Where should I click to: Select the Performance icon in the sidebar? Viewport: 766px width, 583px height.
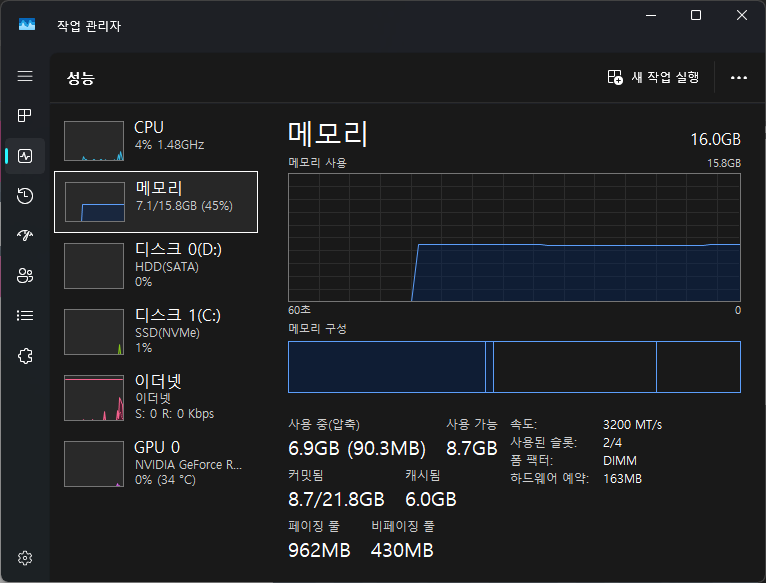point(25,156)
